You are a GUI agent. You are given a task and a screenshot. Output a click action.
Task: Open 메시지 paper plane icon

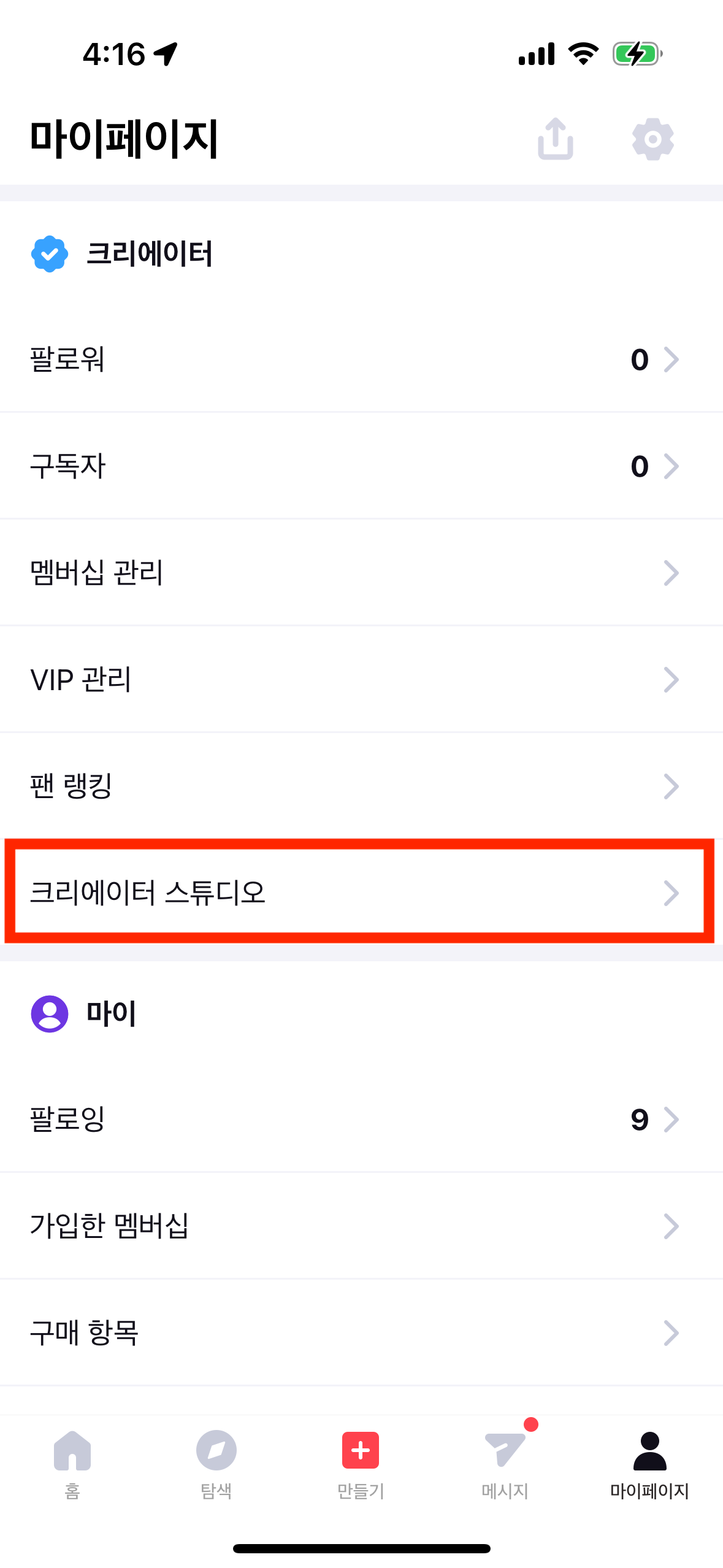coord(505,1450)
